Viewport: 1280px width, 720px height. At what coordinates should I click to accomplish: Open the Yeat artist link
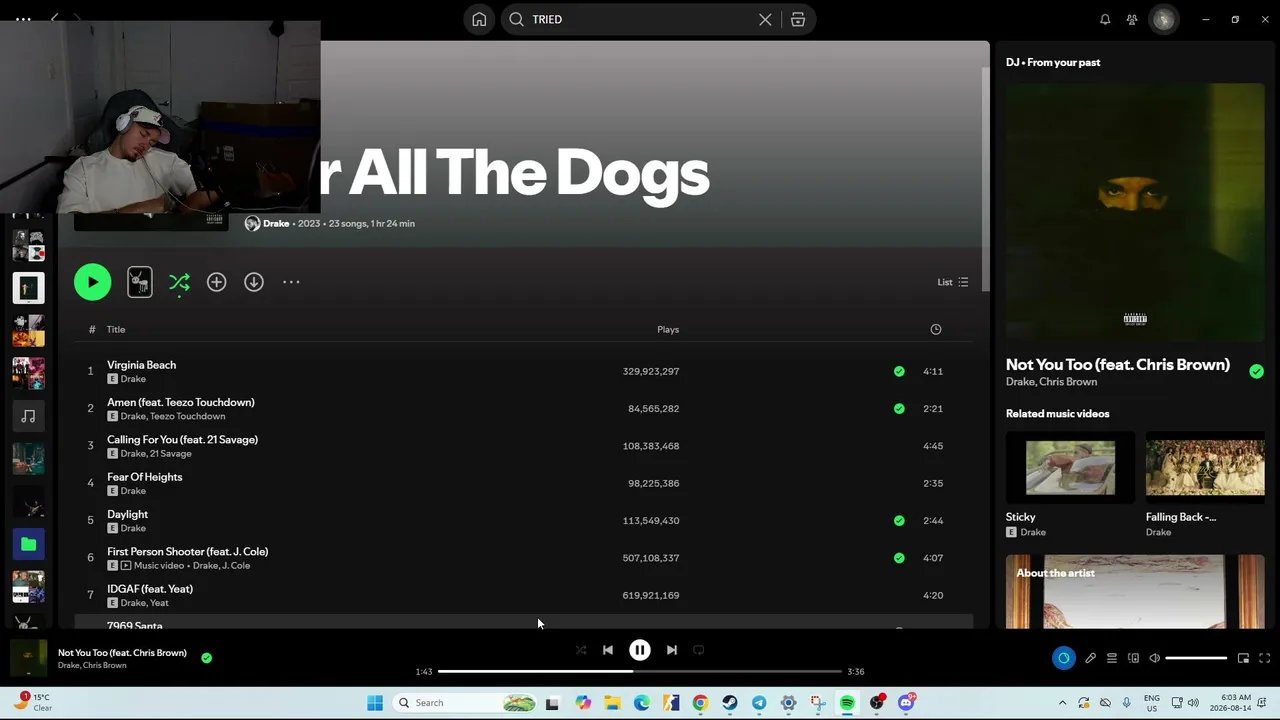pos(159,603)
